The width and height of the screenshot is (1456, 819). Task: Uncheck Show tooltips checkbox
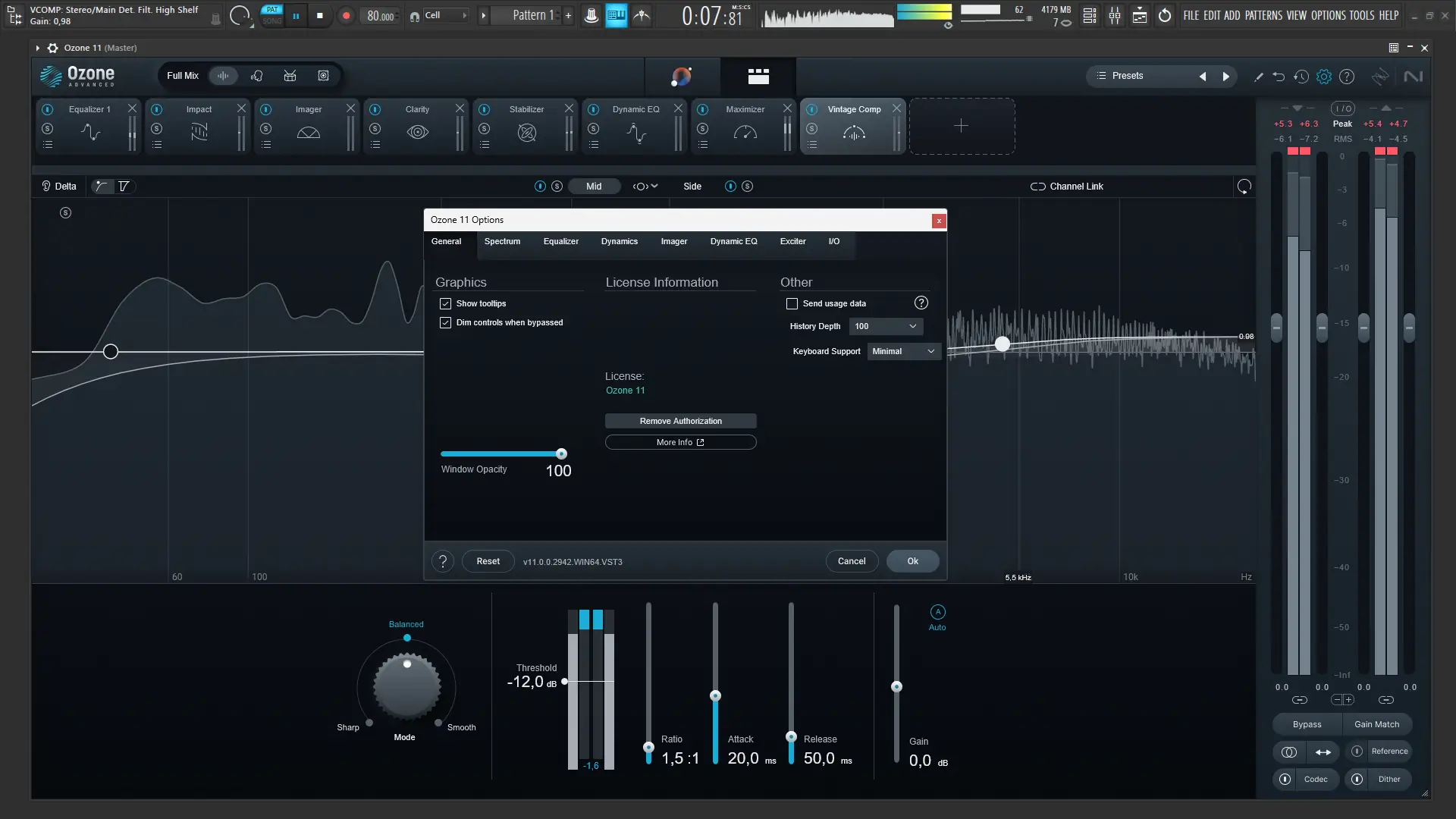point(446,303)
